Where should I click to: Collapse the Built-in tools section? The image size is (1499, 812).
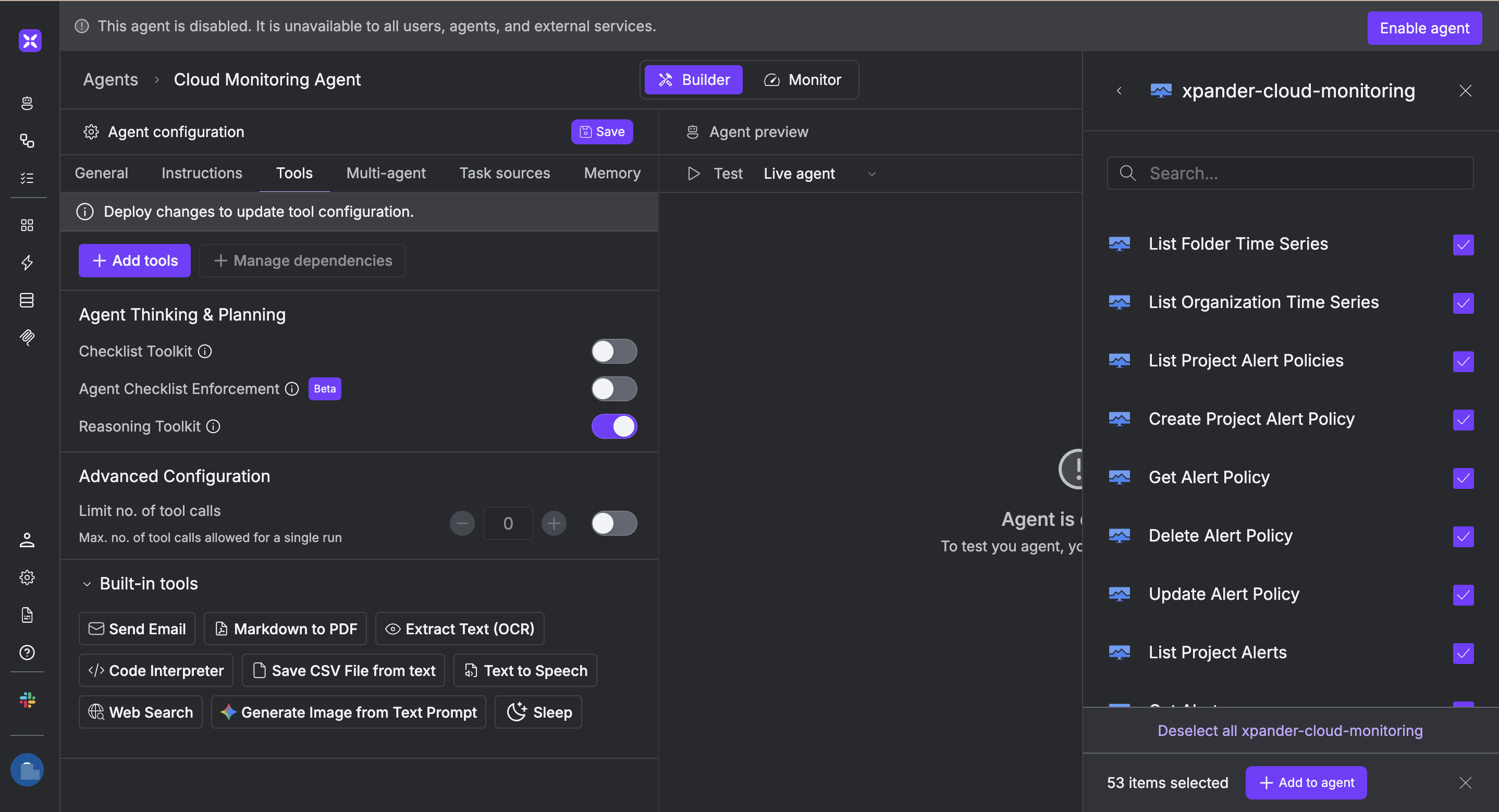(87, 584)
